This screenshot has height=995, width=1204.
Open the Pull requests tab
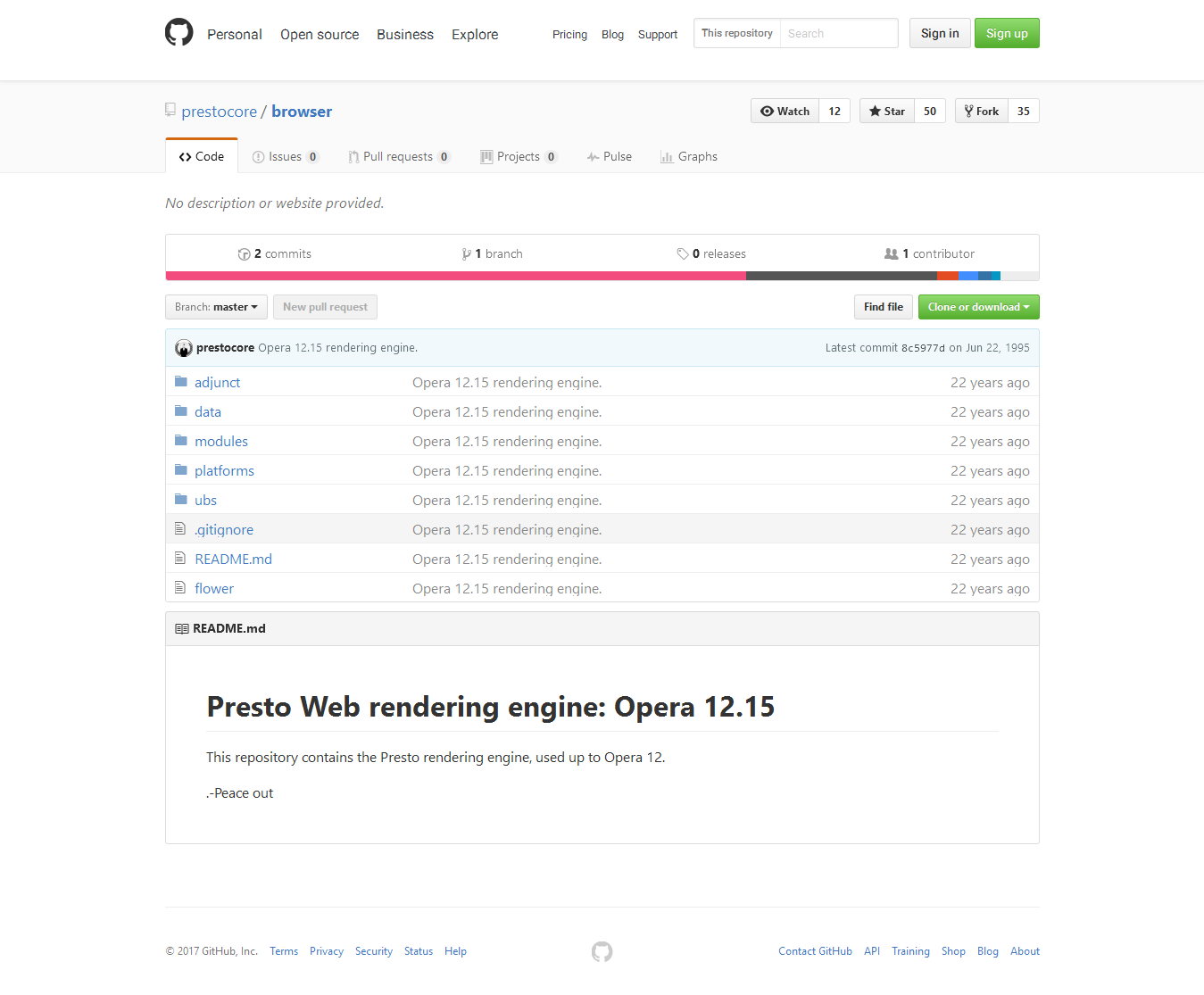coord(399,156)
